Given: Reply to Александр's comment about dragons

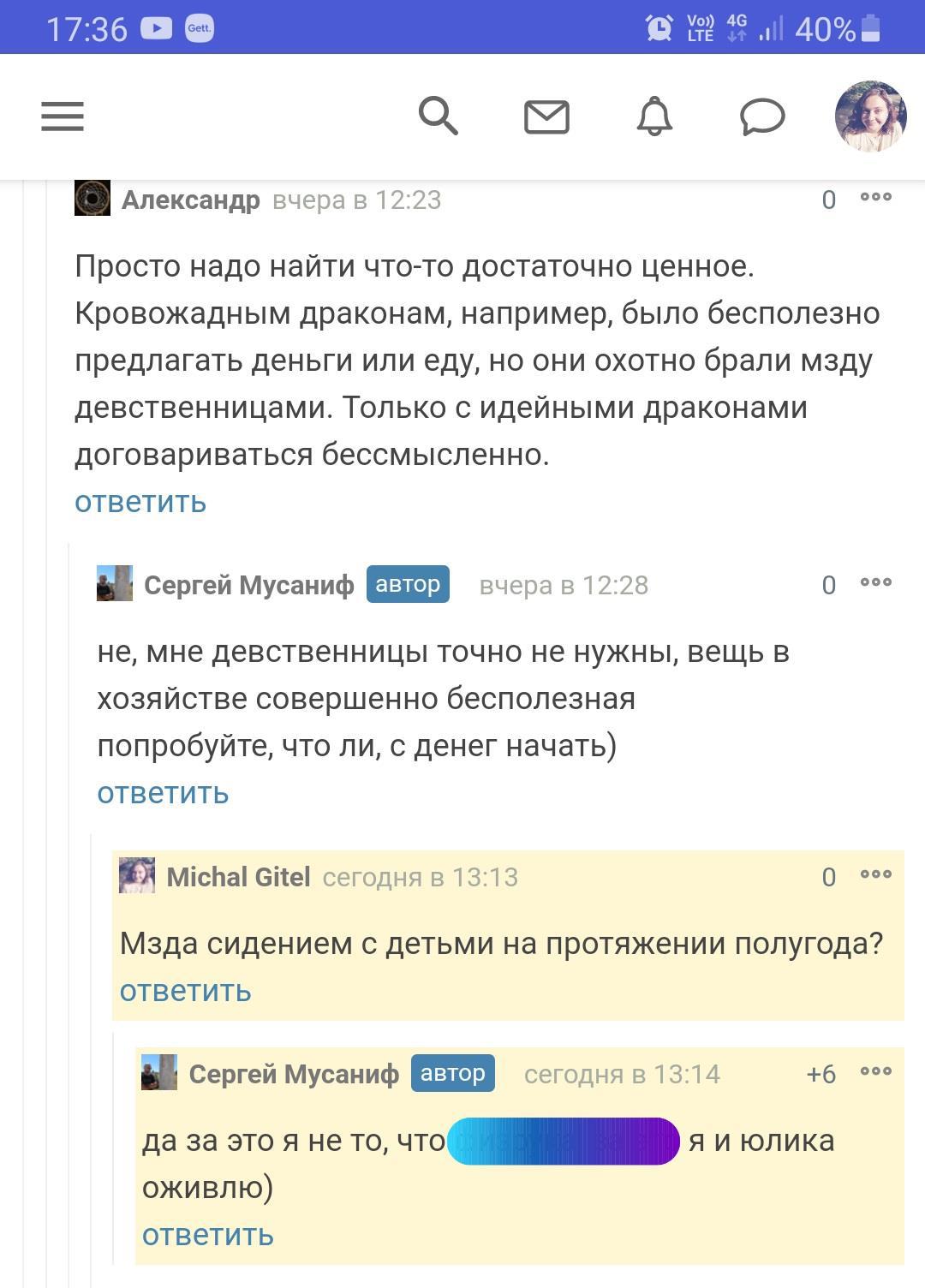Looking at the screenshot, I should click(x=140, y=502).
